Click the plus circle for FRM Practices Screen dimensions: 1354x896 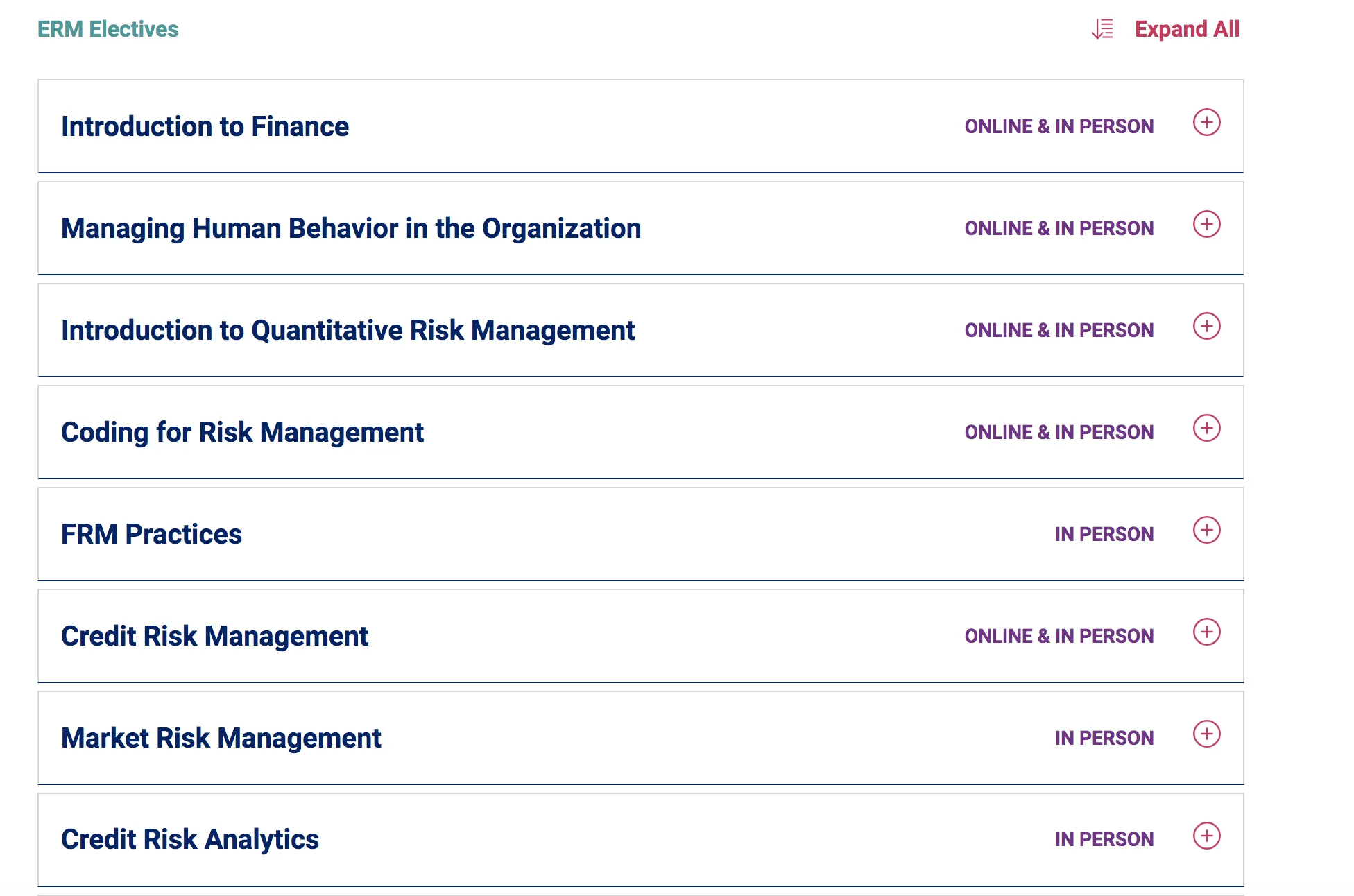coord(1206,531)
